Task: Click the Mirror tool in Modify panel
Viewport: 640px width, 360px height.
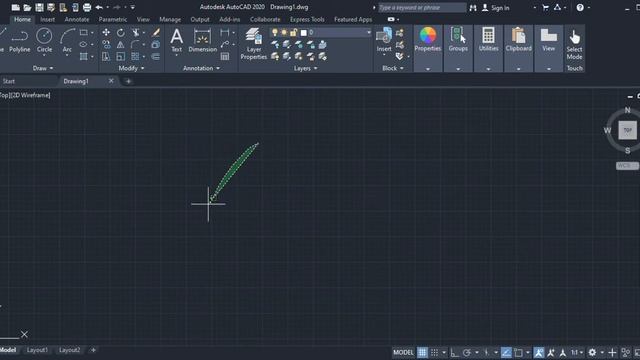Action: [121, 44]
